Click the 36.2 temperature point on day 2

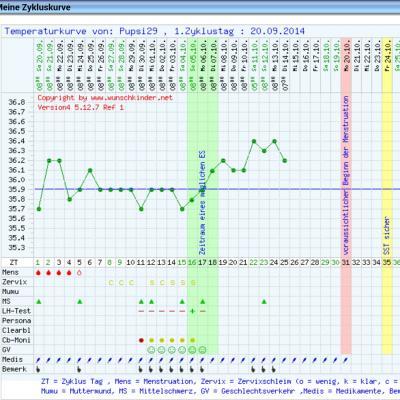(49, 160)
